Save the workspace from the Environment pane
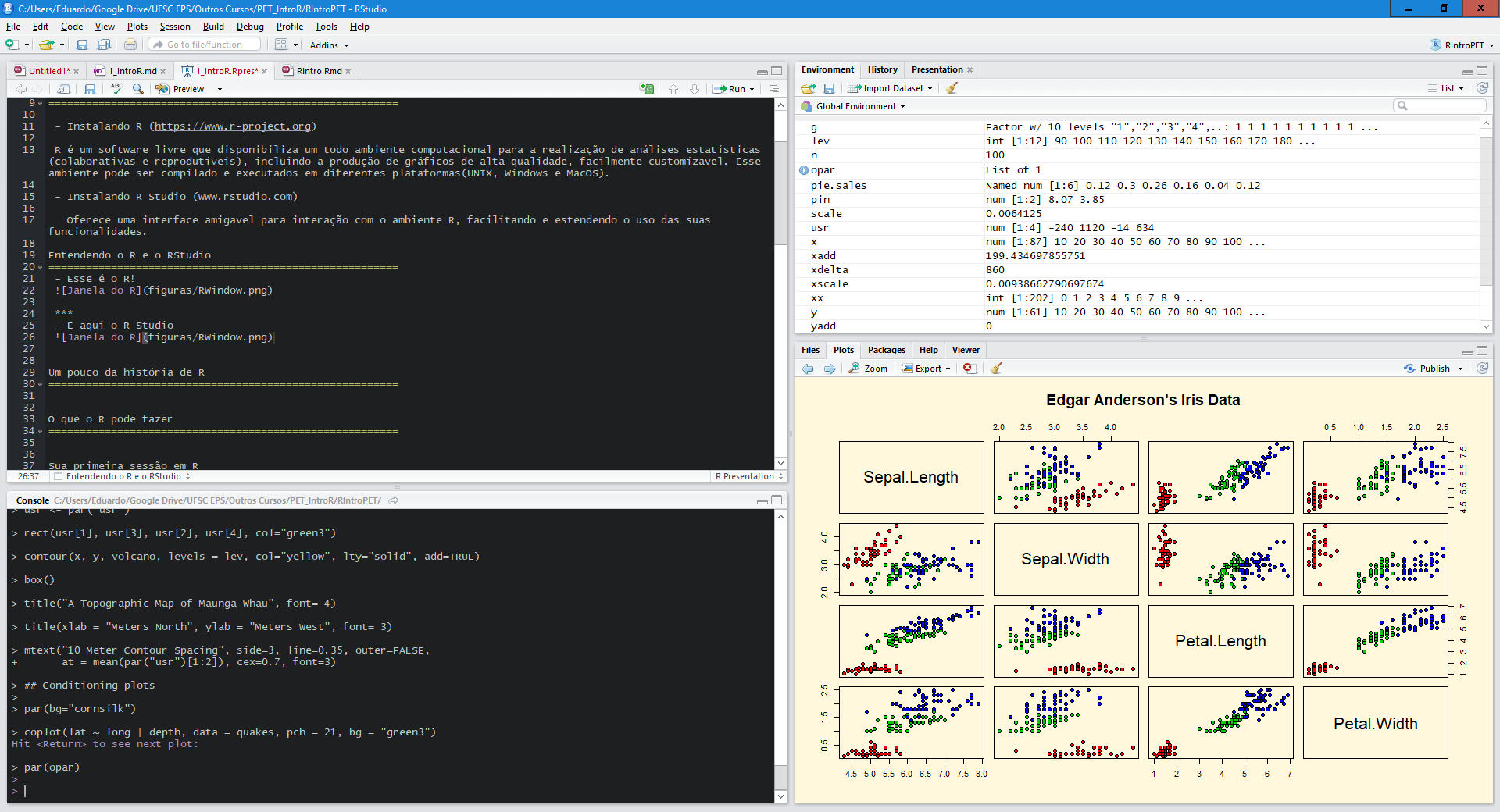1500x812 pixels. tap(829, 88)
